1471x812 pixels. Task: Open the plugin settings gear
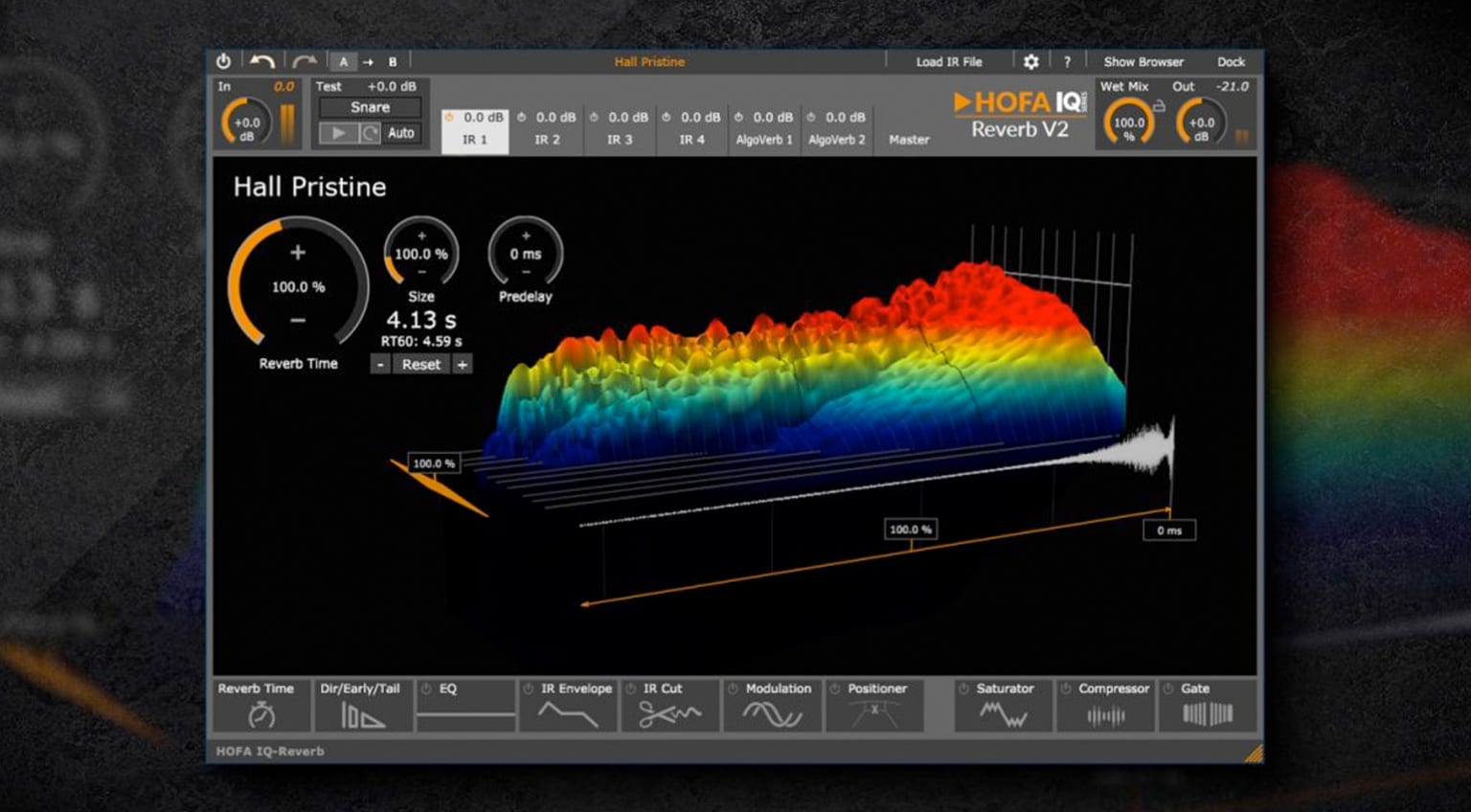[x=1031, y=60]
